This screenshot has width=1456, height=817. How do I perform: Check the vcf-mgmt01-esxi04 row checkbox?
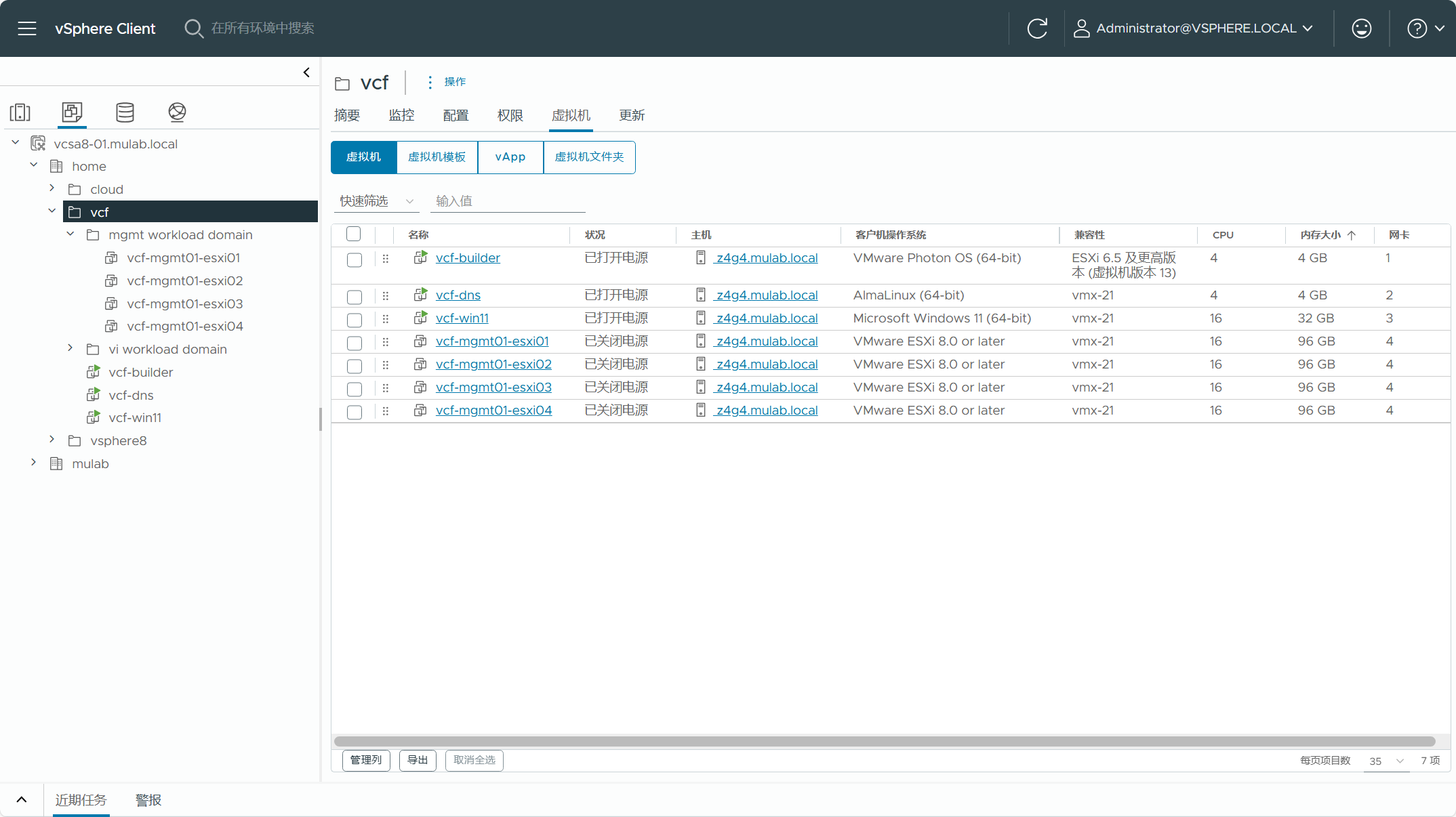355,412
